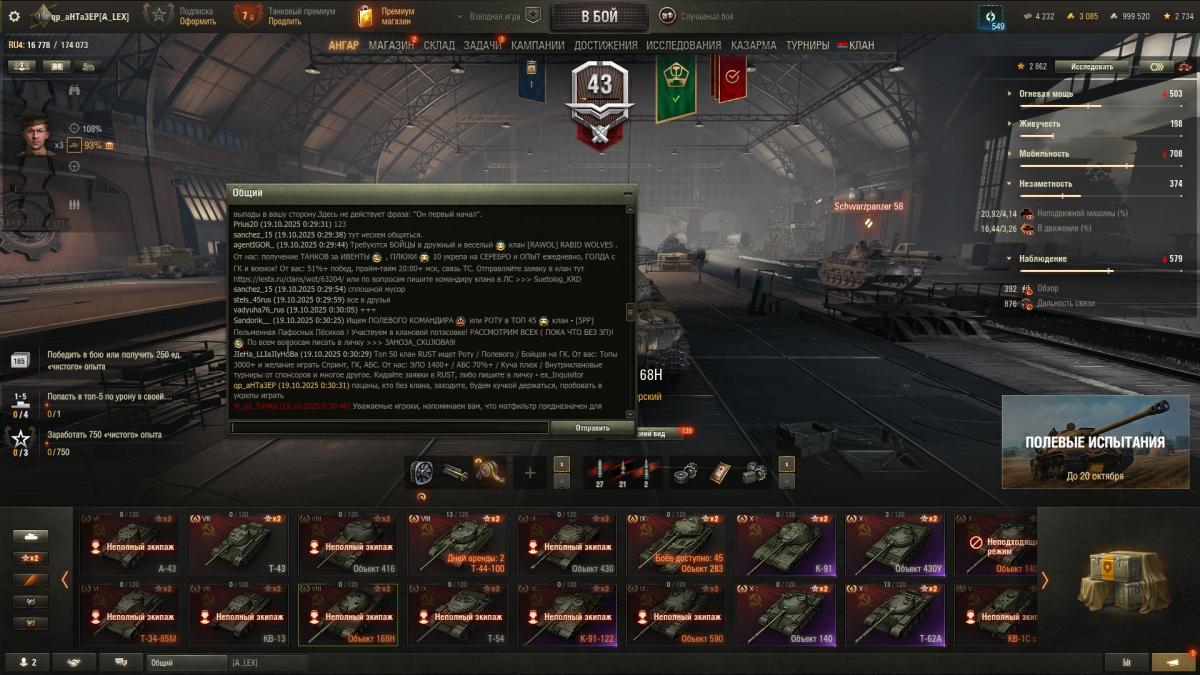This screenshot has width=1200, height=675.
Task: Click the В БОЙ battle button
Action: pos(599,16)
